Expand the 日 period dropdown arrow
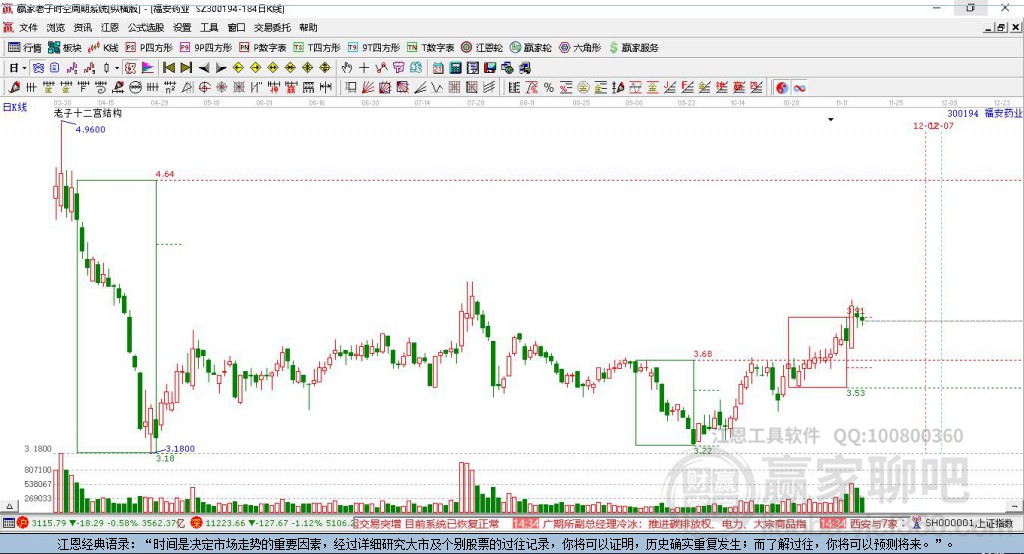The image size is (1024, 554). pyautogui.click(x=24, y=68)
